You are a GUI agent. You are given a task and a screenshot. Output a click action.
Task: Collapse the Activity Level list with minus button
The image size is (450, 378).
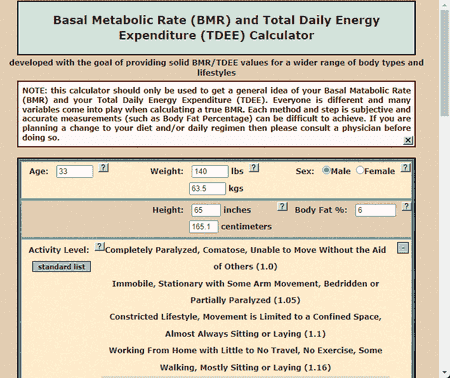coord(403,248)
